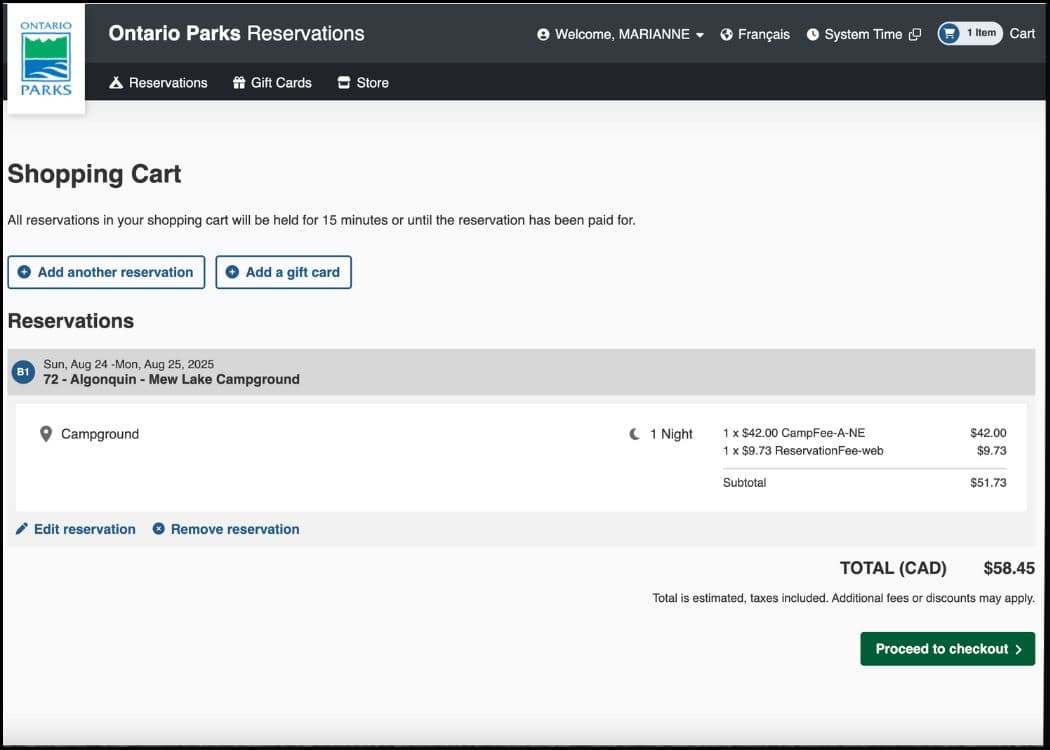
Task: Click the 1 Night text
Action: pos(671,434)
